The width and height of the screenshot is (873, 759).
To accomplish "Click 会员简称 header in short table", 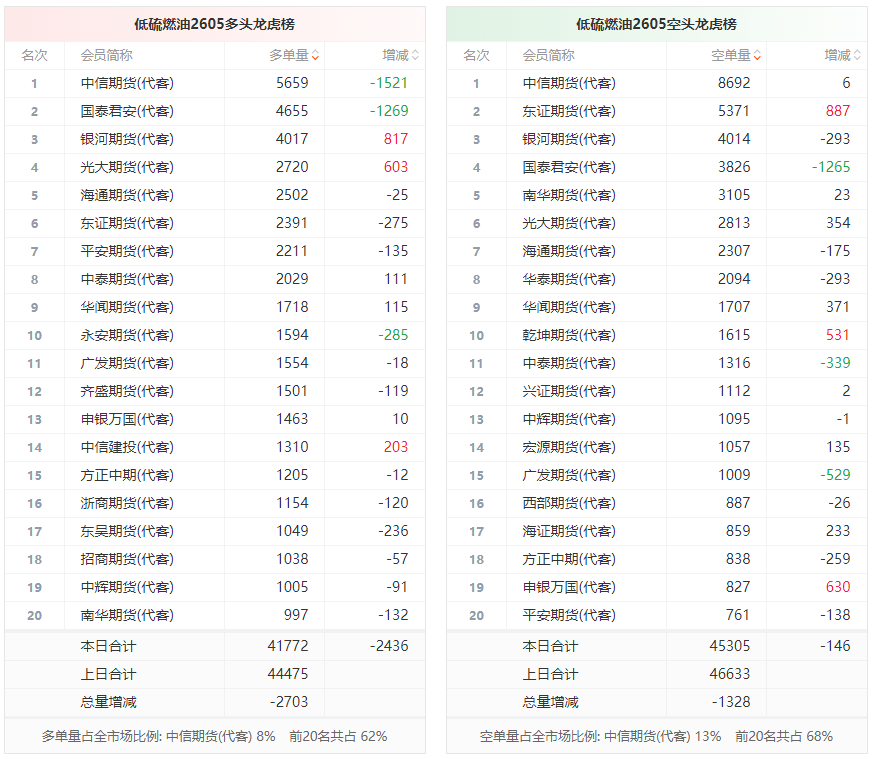I will [548, 56].
